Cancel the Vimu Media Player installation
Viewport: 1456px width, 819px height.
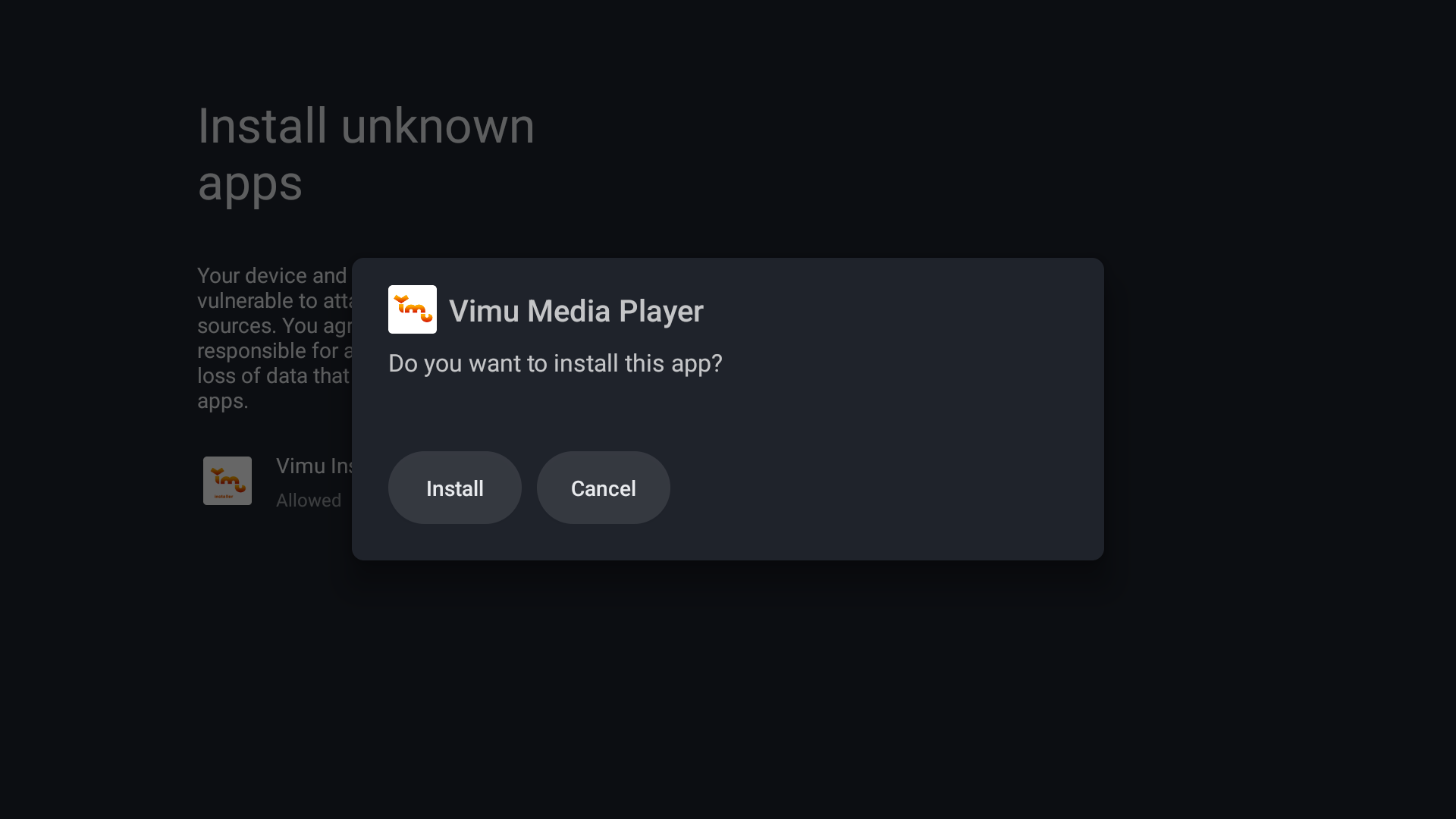pos(603,488)
